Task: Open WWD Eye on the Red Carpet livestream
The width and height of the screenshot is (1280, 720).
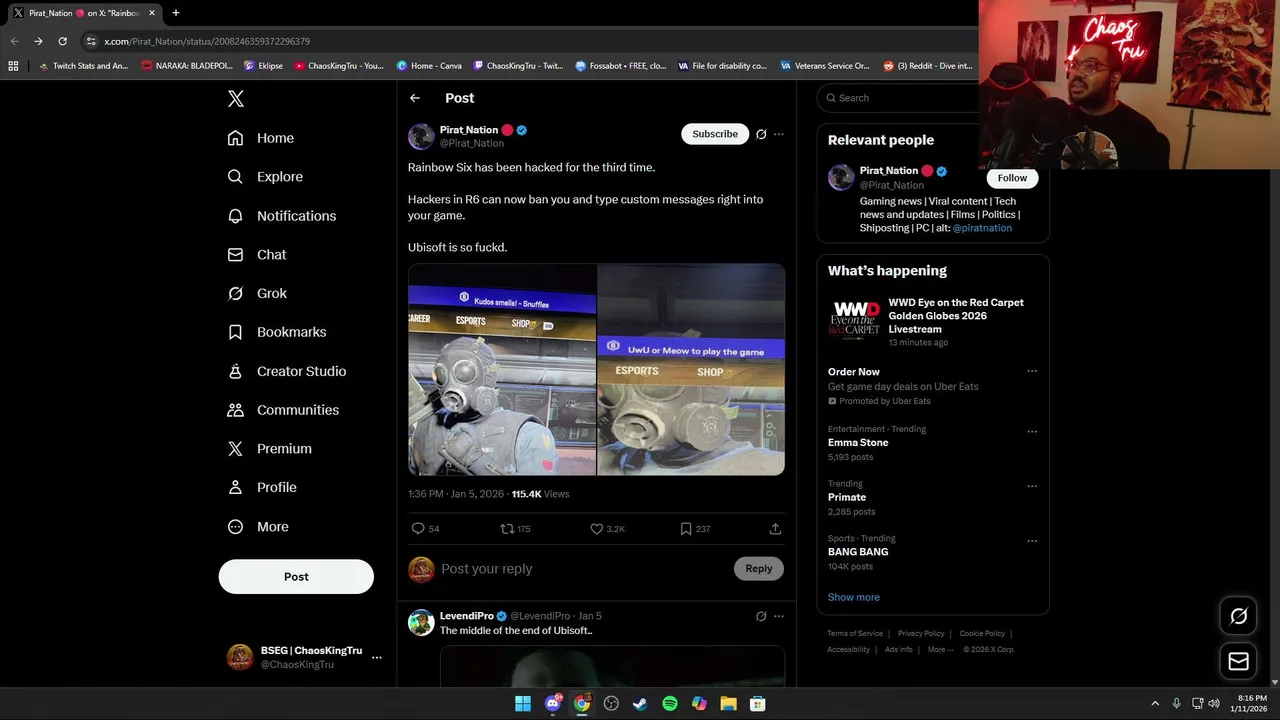Action: (933, 322)
